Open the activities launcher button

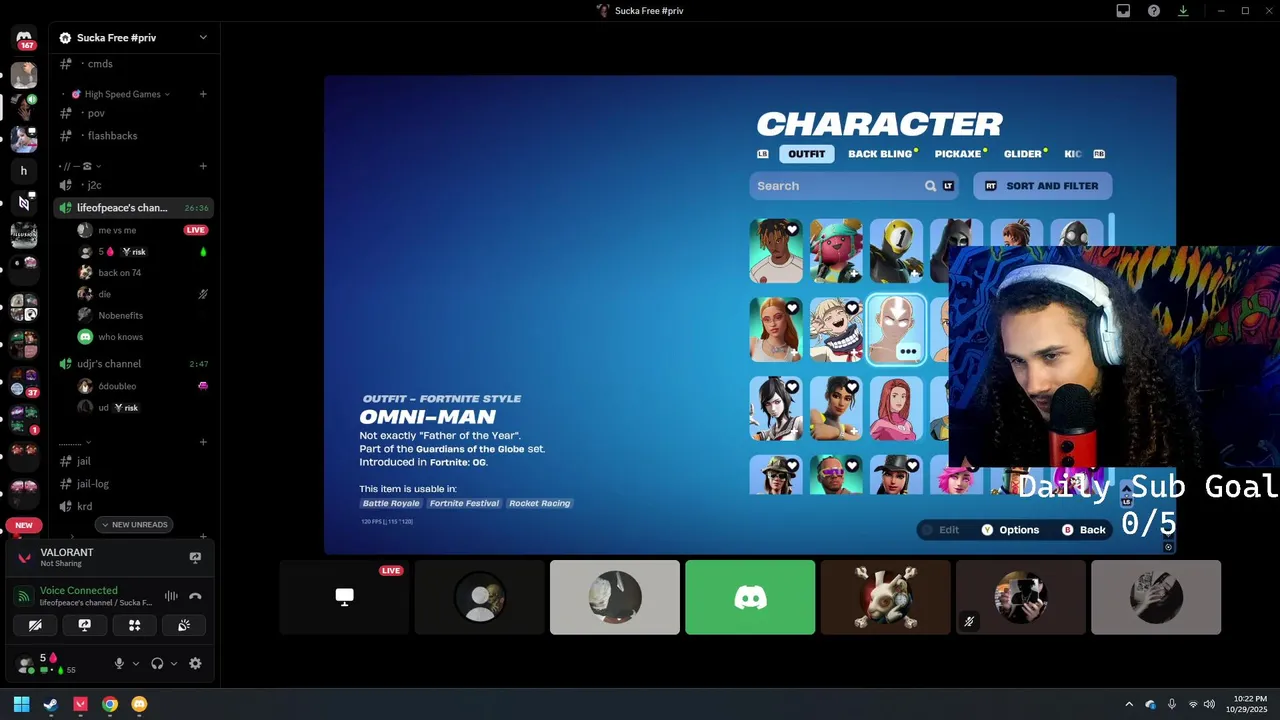point(134,625)
